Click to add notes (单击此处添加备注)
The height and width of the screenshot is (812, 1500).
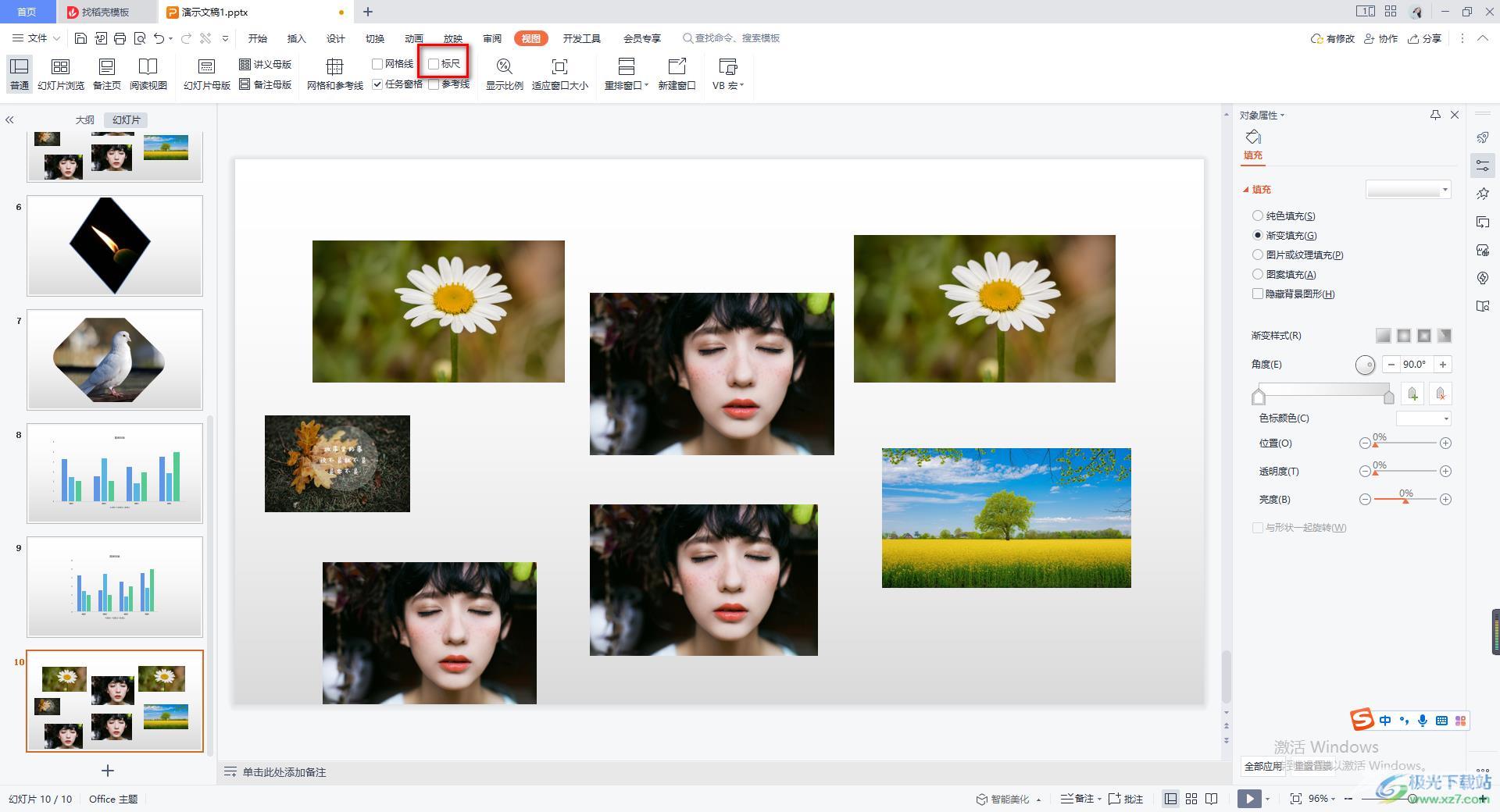click(x=284, y=772)
